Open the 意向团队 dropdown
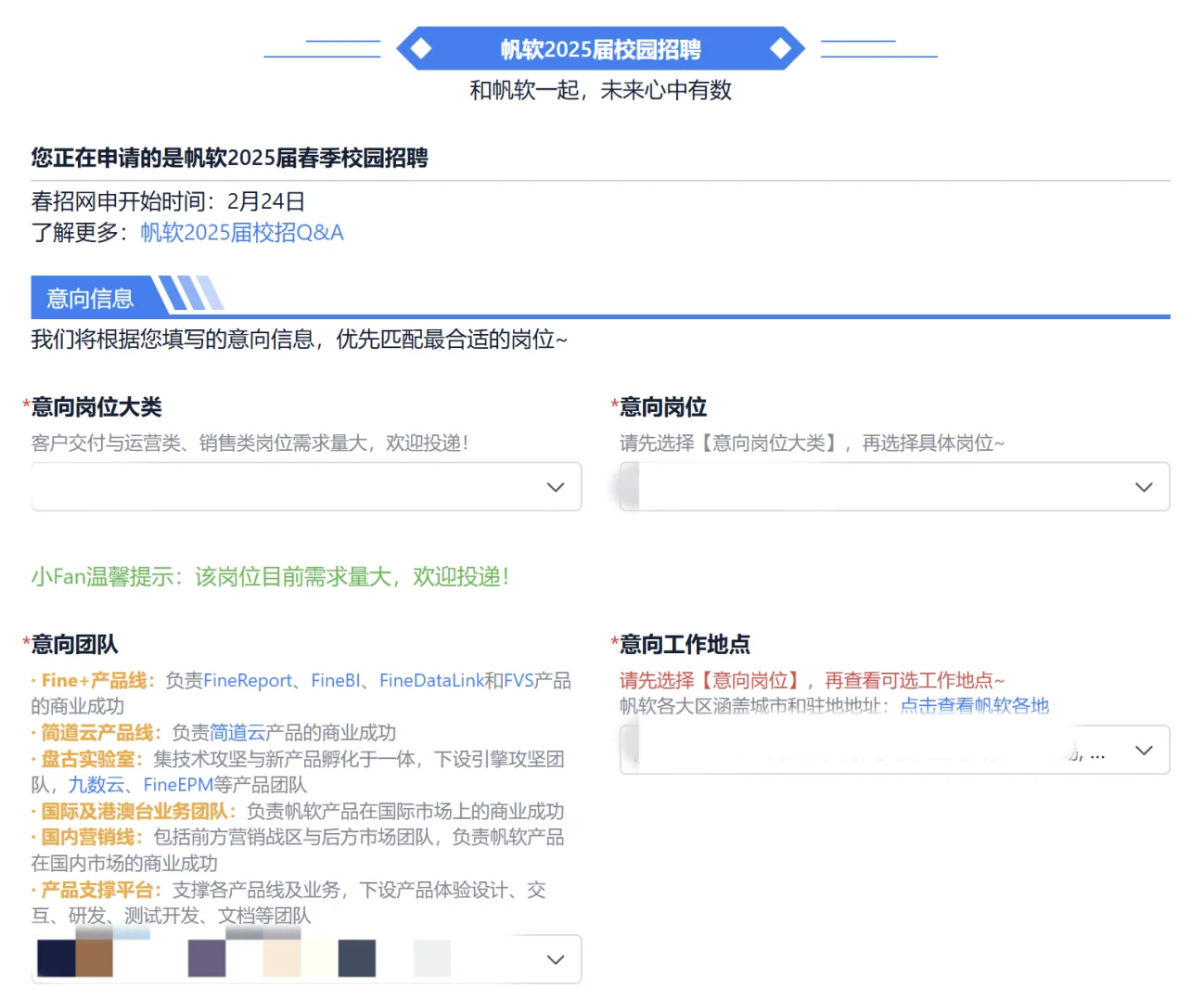Screen dimensions: 1204x1002 [x=306, y=959]
